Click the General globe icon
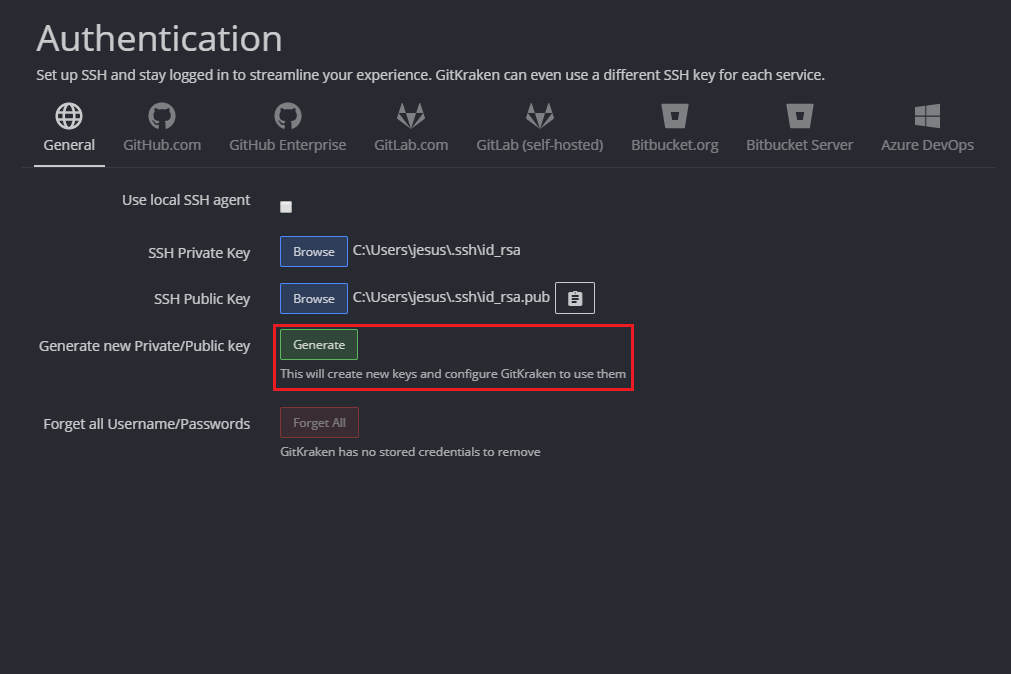1011x674 pixels. pos(69,116)
